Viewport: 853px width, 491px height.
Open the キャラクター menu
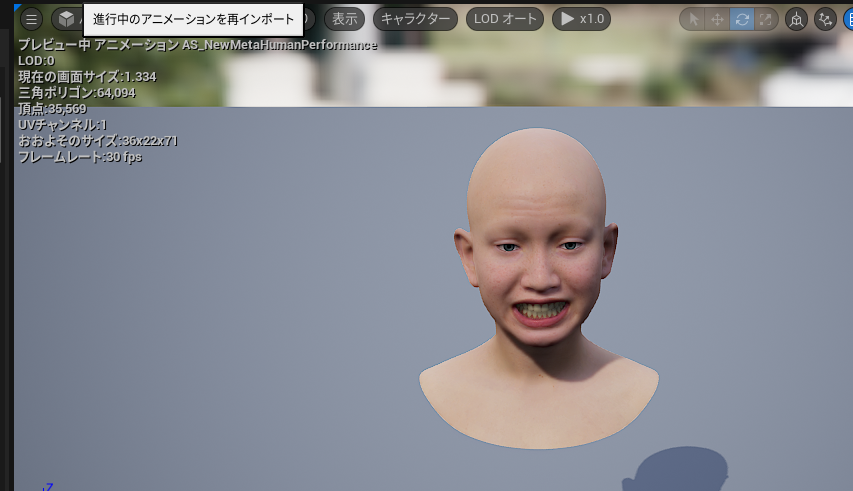click(415, 19)
